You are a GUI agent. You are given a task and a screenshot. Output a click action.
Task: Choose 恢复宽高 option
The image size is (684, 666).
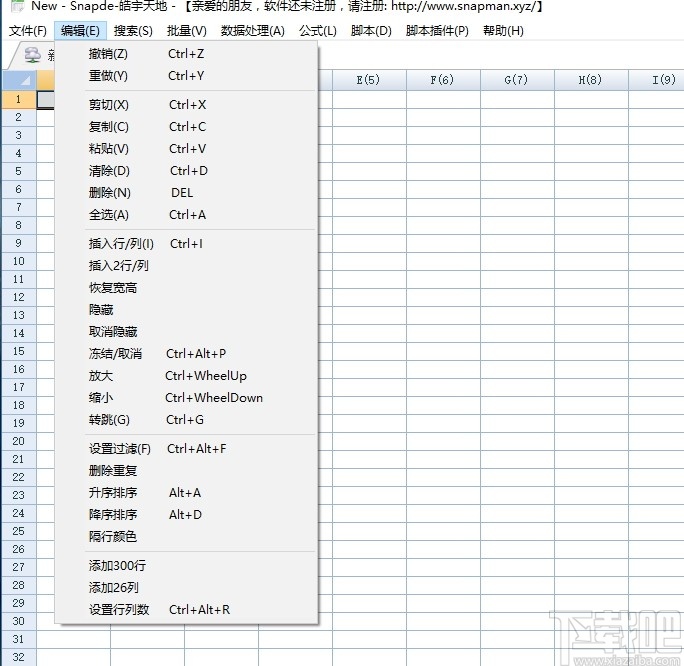[x=187, y=288]
